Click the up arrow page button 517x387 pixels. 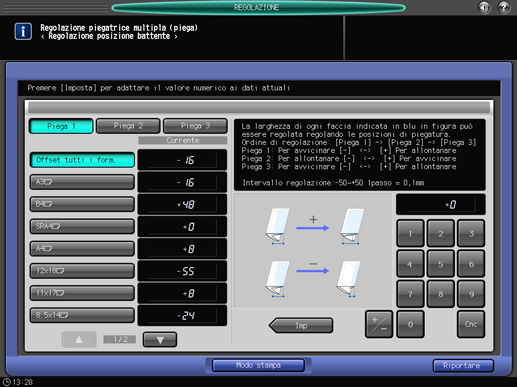click(79, 340)
